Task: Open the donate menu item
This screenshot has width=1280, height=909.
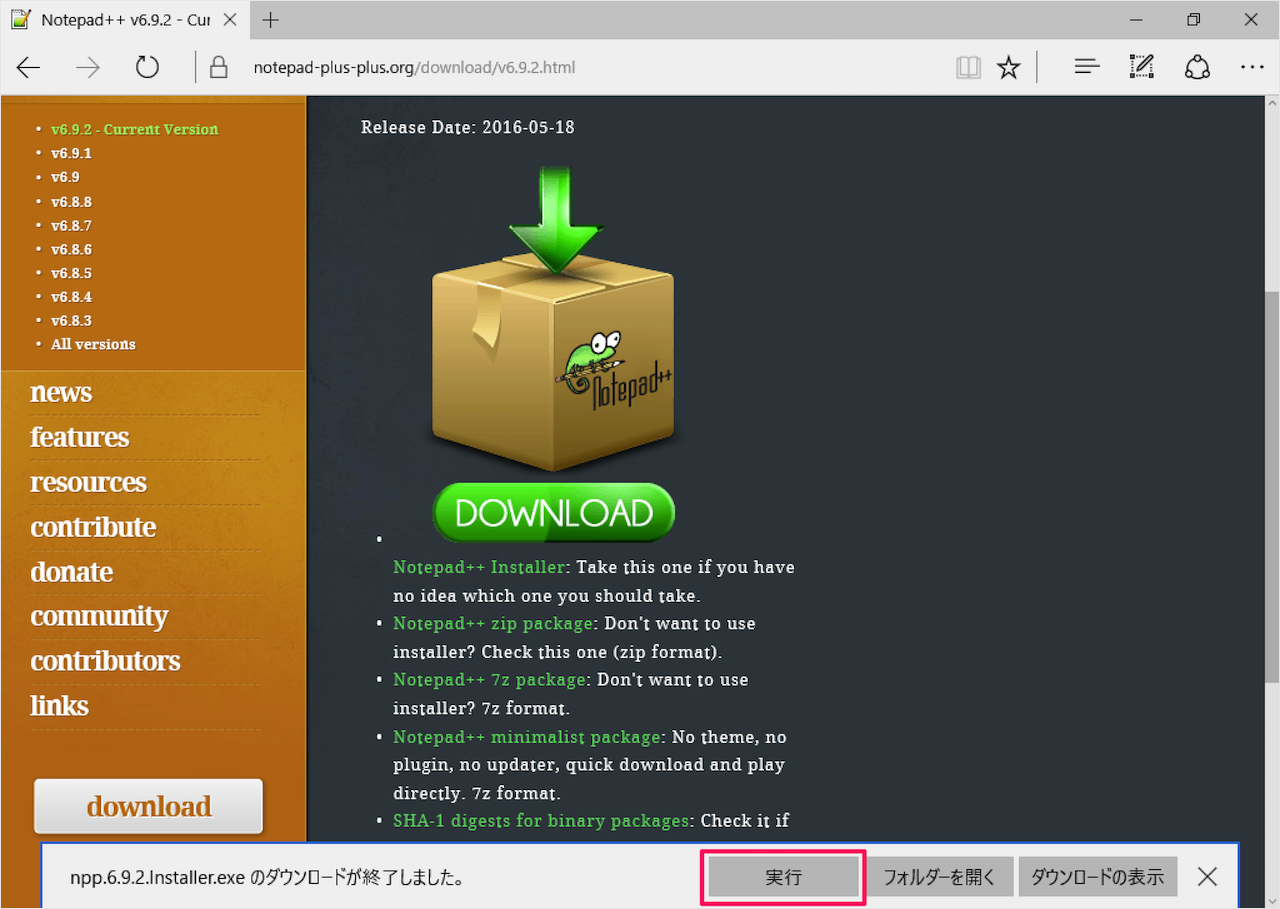Action: tap(71, 572)
